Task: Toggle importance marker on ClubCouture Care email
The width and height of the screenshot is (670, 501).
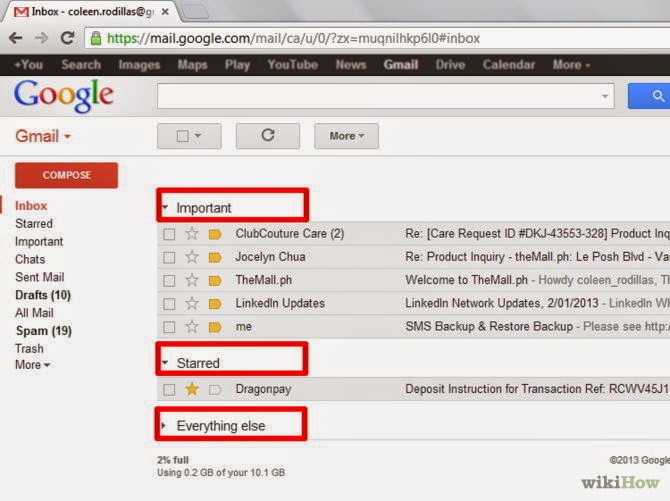Action: pos(215,234)
